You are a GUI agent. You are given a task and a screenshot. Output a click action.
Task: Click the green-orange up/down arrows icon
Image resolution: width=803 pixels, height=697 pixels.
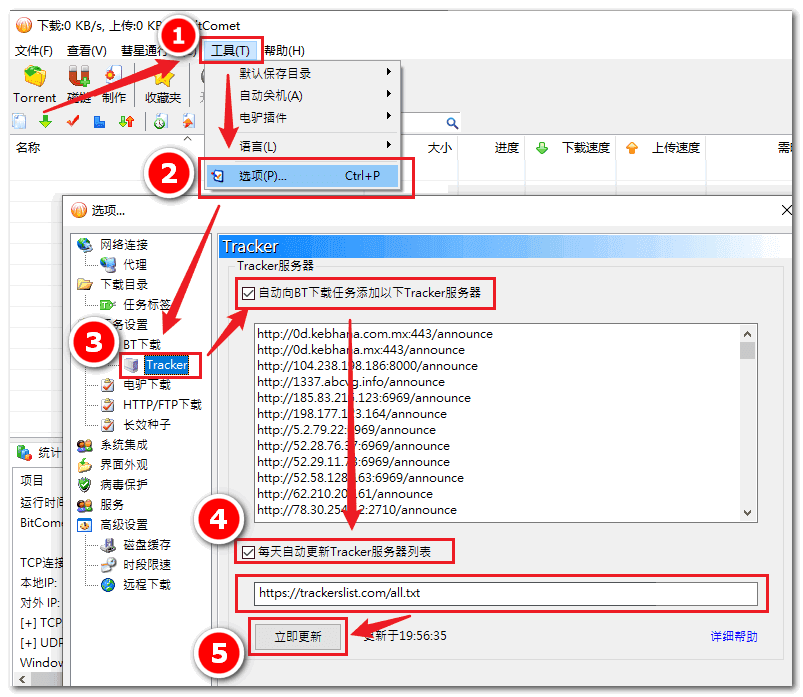point(126,121)
